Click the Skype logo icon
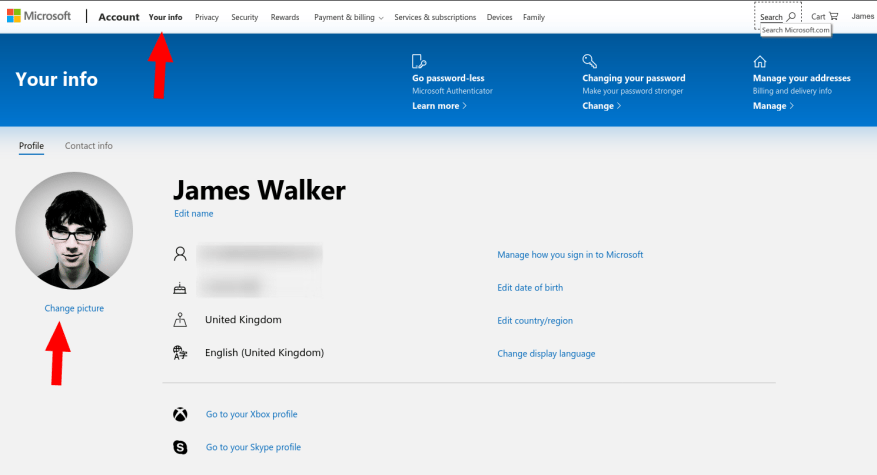 pyautogui.click(x=180, y=448)
